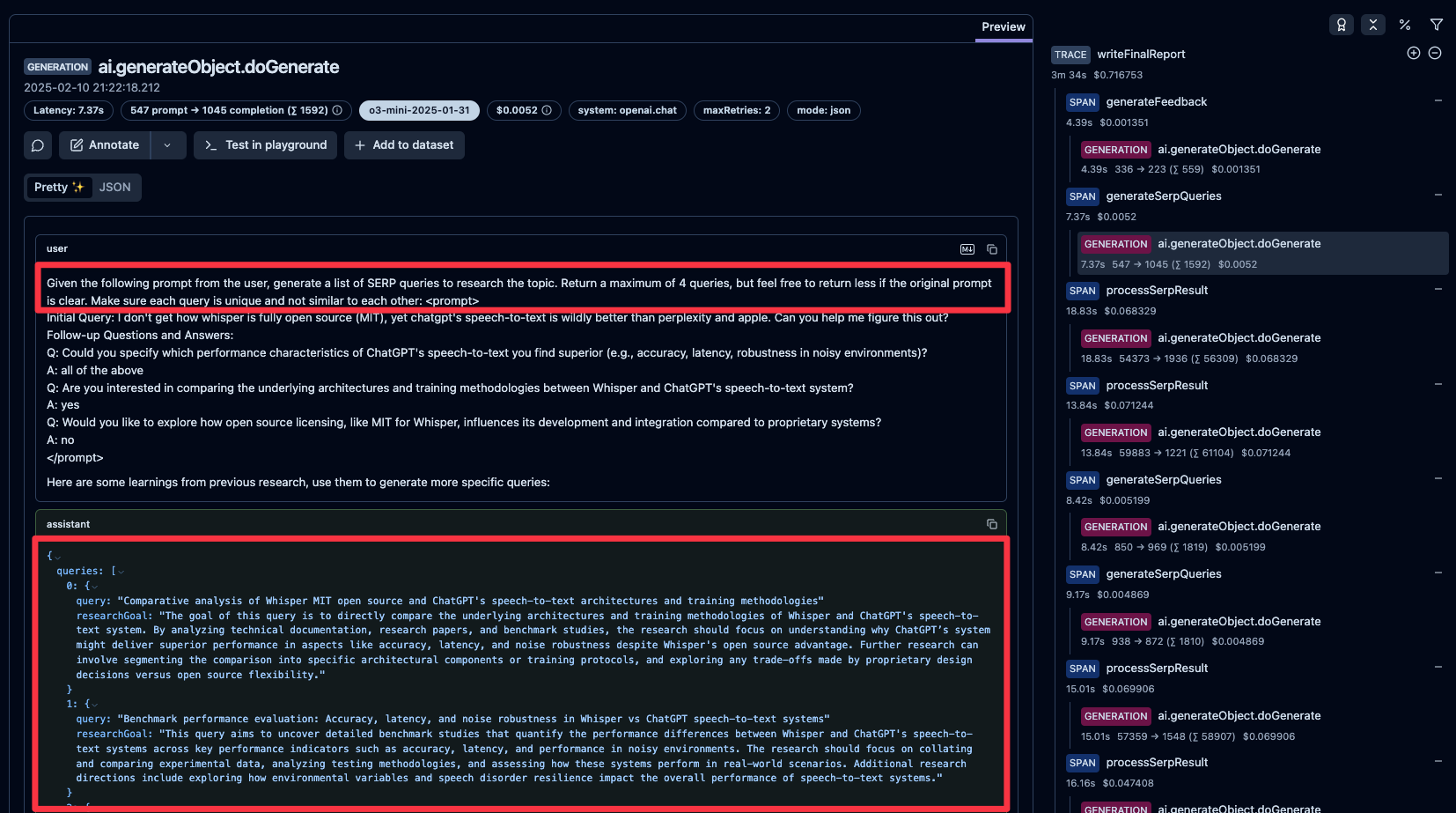This screenshot has width=1456, height=813.
Task: Select the Preview tab
Action: pos(1004,27)
